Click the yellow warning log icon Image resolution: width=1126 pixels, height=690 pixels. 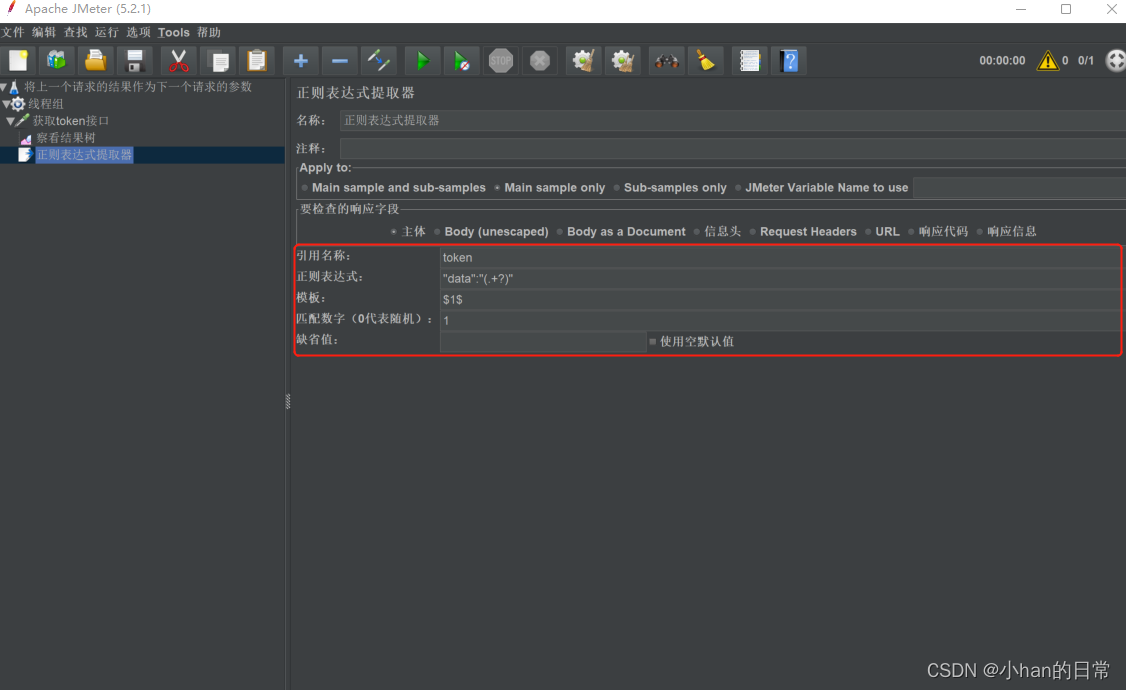click(x=1047, y=61)
